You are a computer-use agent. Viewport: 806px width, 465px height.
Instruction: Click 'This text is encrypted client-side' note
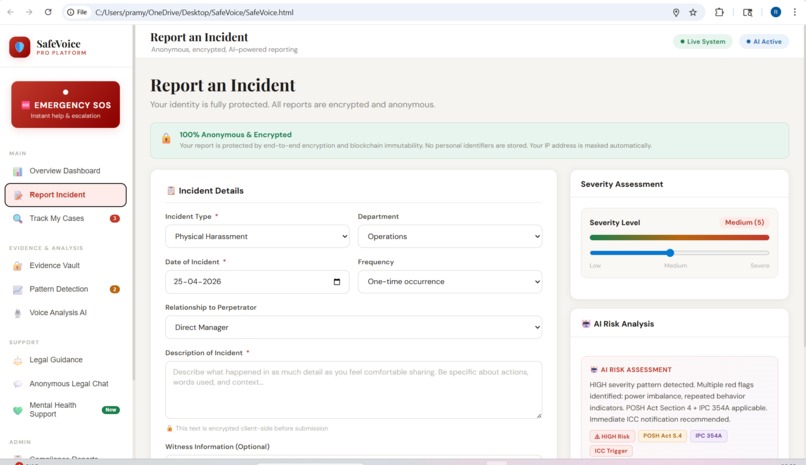pos(251,429)
